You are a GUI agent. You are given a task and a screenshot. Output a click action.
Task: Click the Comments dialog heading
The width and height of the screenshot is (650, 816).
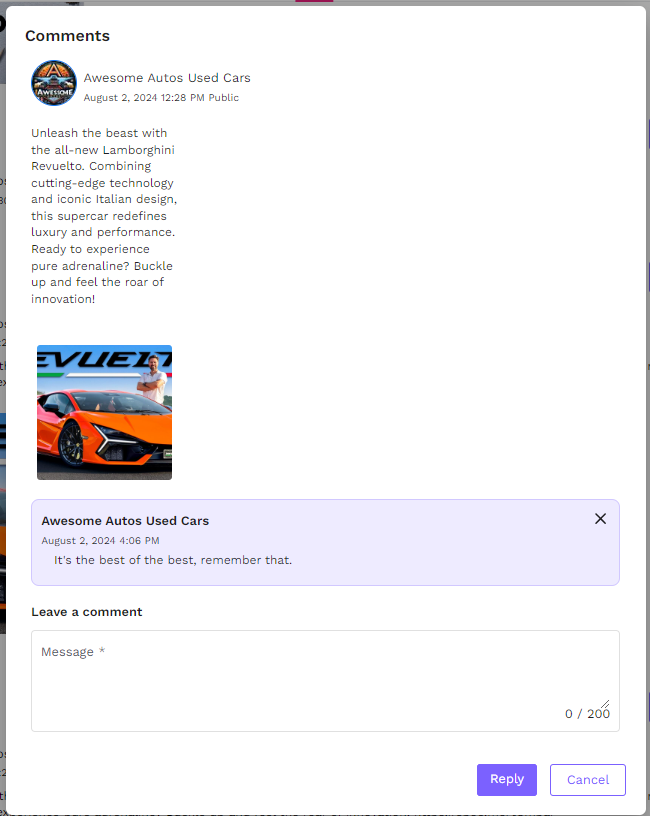[67, 36]
